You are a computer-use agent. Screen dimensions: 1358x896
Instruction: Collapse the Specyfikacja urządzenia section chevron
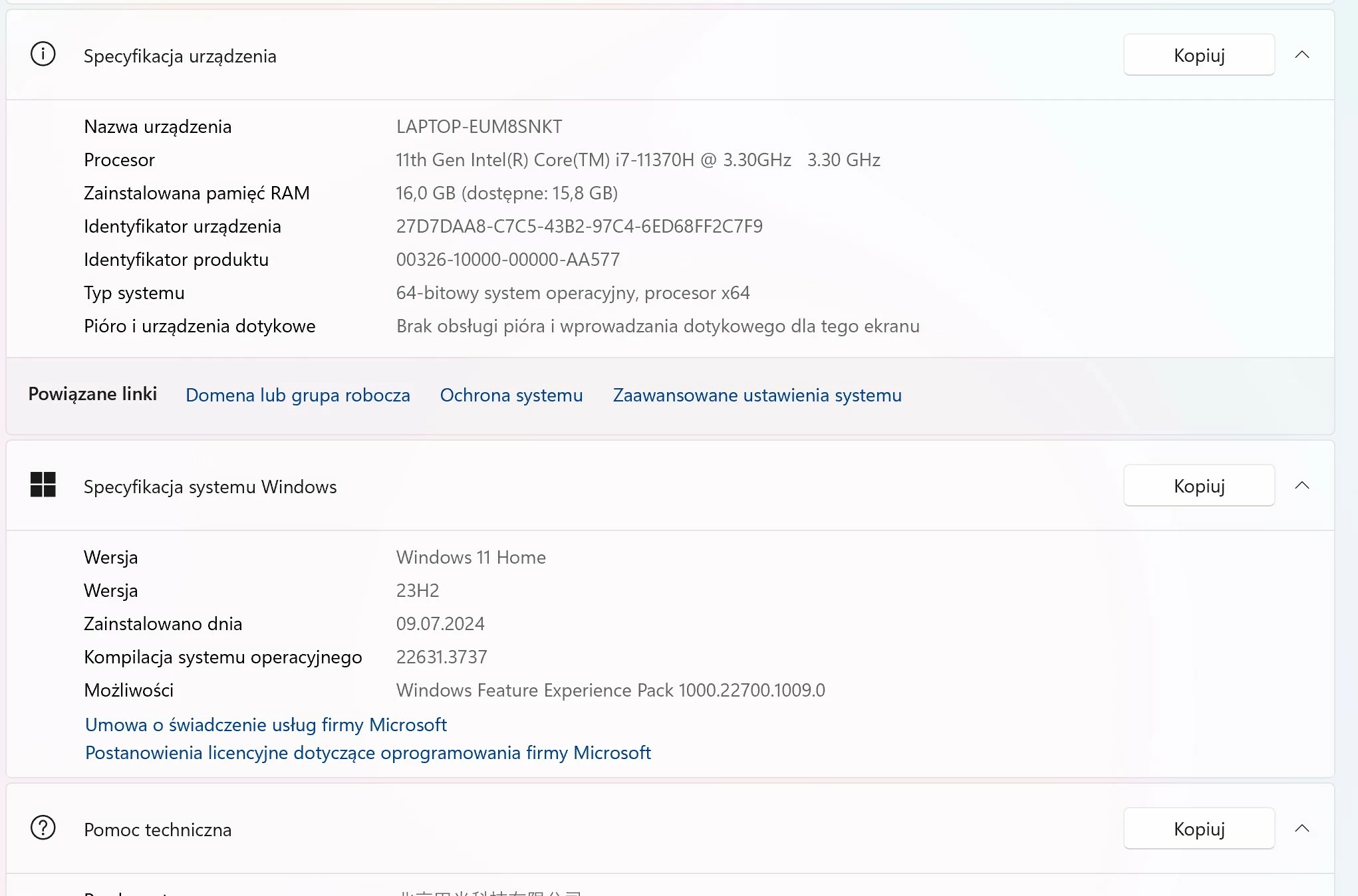click(1302, 55)
